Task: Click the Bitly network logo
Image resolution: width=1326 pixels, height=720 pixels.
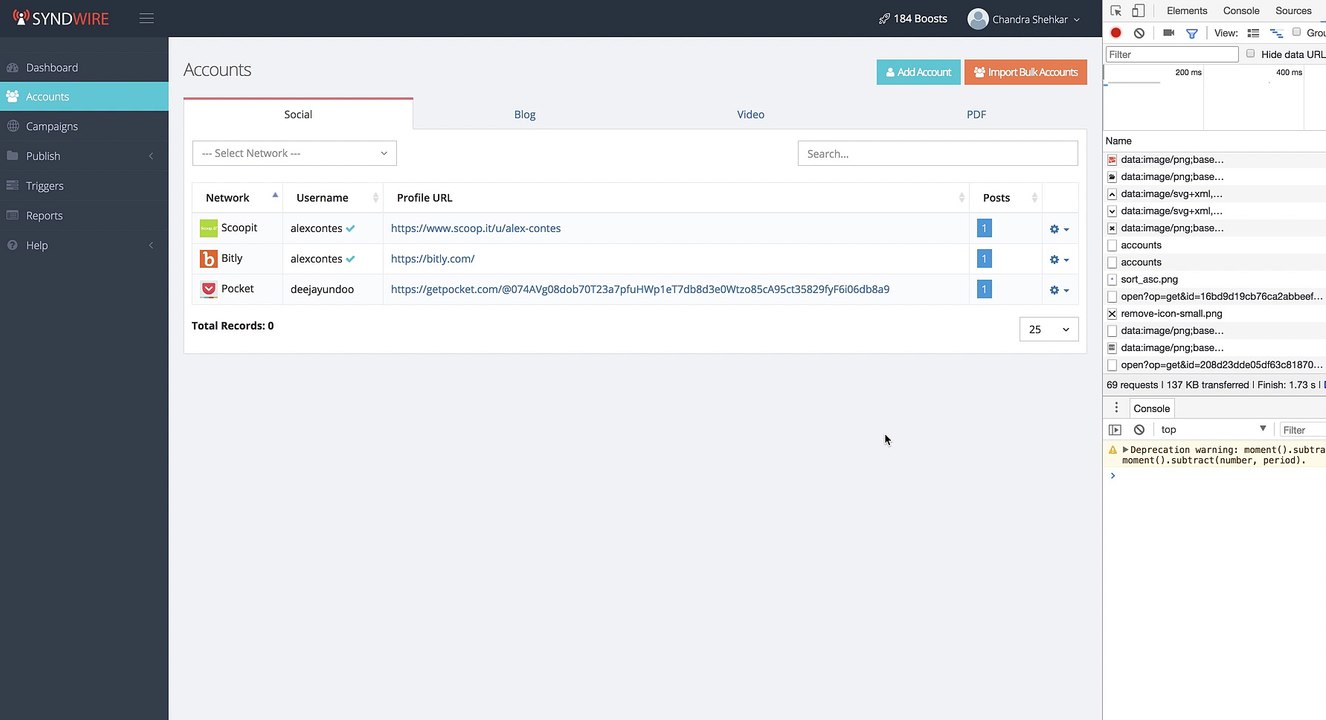Action: pyautogui.click(x=208, y=259)
